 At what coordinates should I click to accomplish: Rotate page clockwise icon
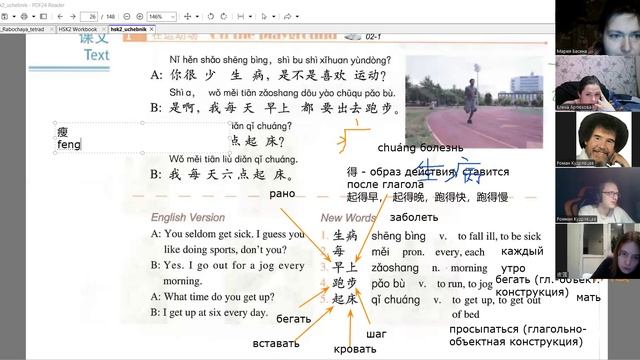[224, 16]
